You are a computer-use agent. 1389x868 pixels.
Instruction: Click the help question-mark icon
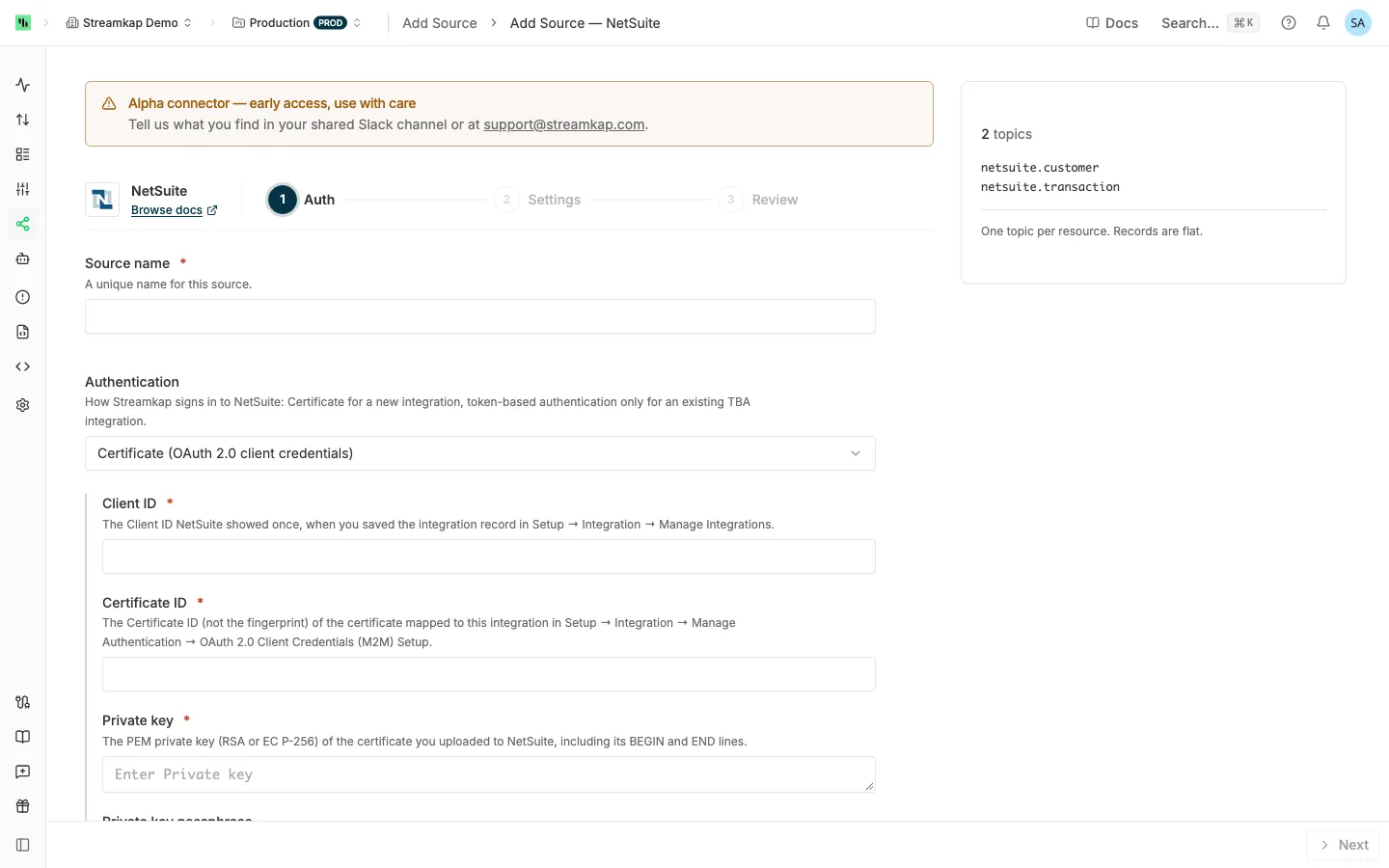coord(1289,23)
